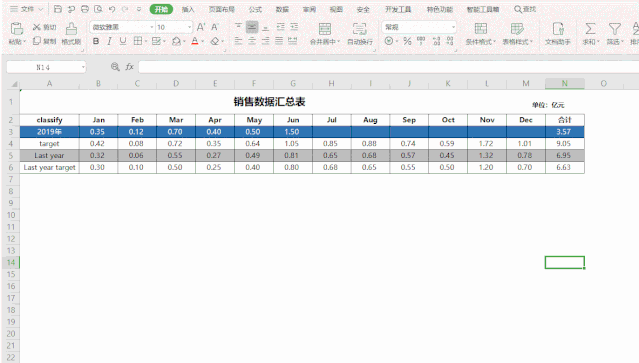Expand the border style dropdown arrow
The width and height of the screenshot is (639, 363).
tap(145, 41)
